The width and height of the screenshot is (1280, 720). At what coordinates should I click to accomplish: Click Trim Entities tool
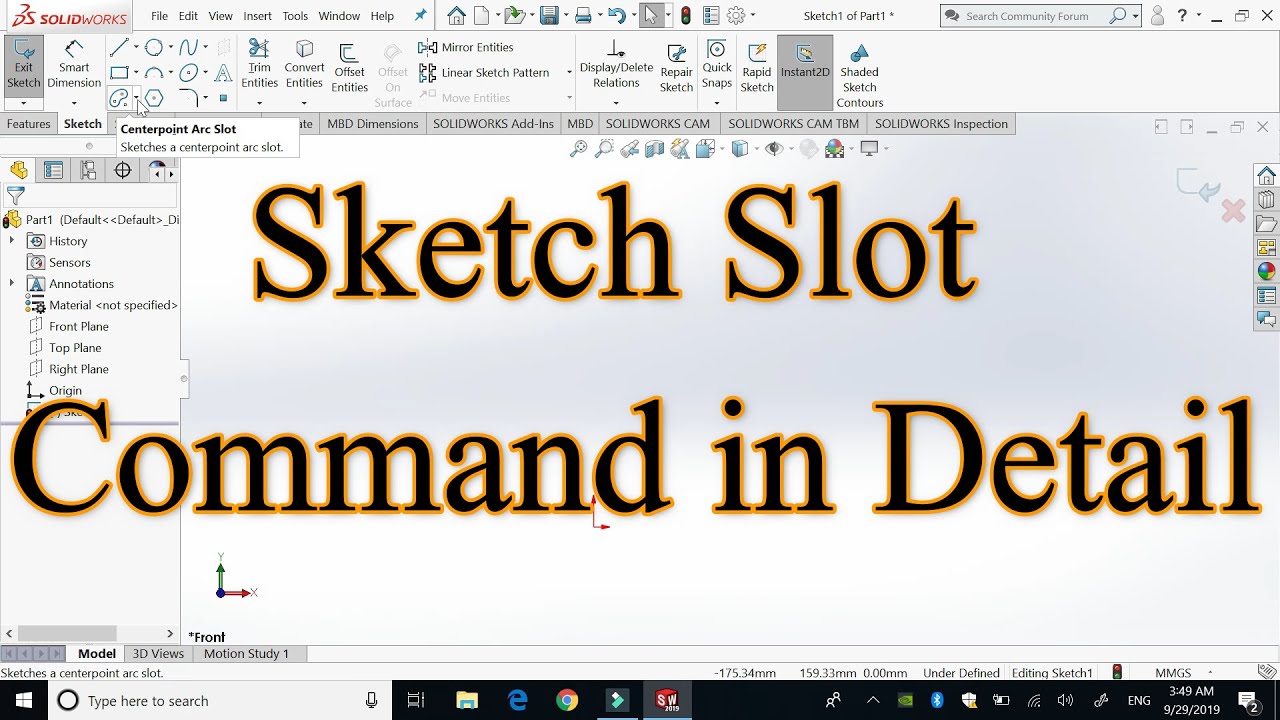[259, 65]
